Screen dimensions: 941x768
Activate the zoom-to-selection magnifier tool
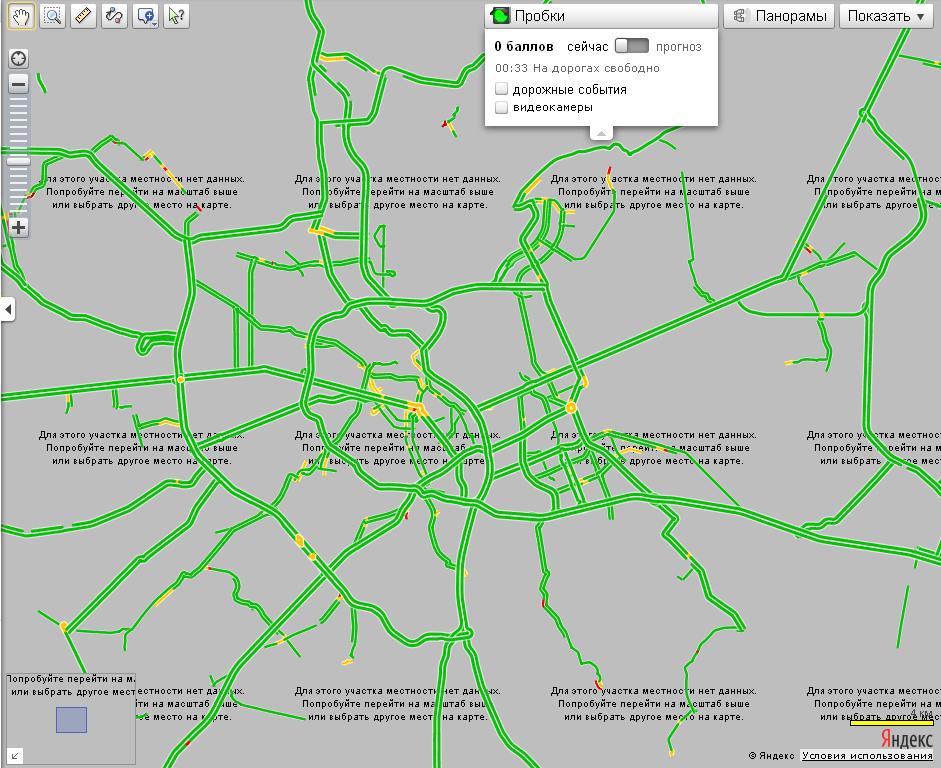pos(53,16)
